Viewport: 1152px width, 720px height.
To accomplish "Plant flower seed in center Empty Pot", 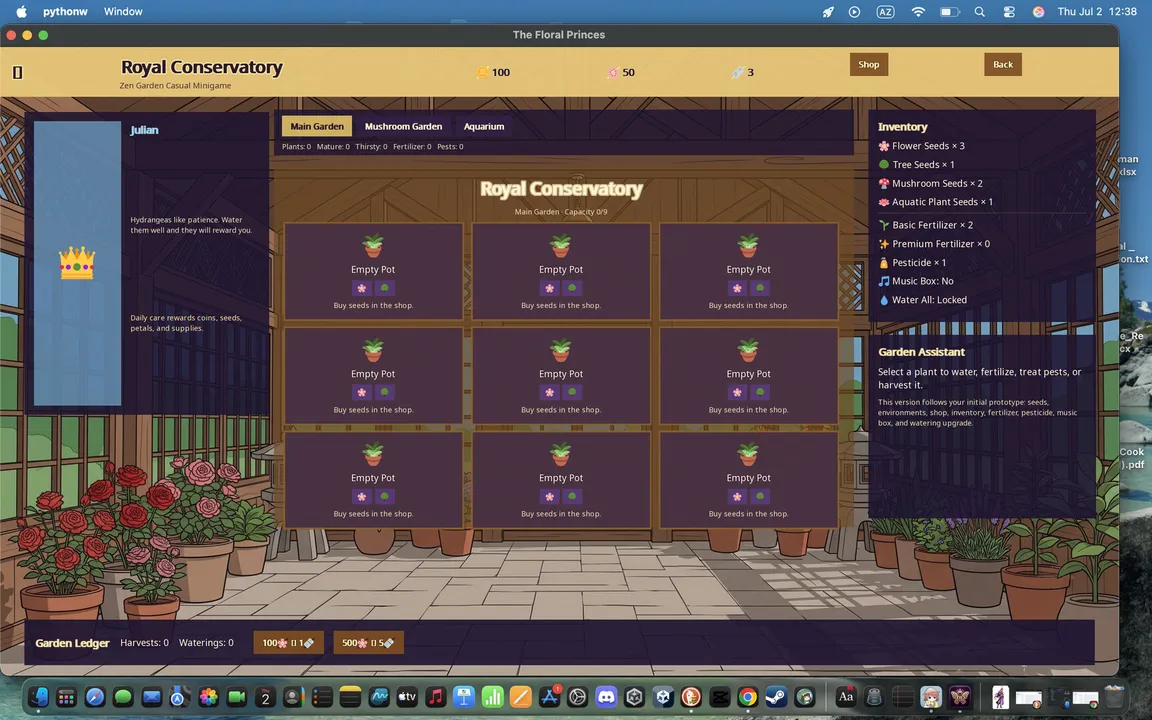I will click(550, 392).
